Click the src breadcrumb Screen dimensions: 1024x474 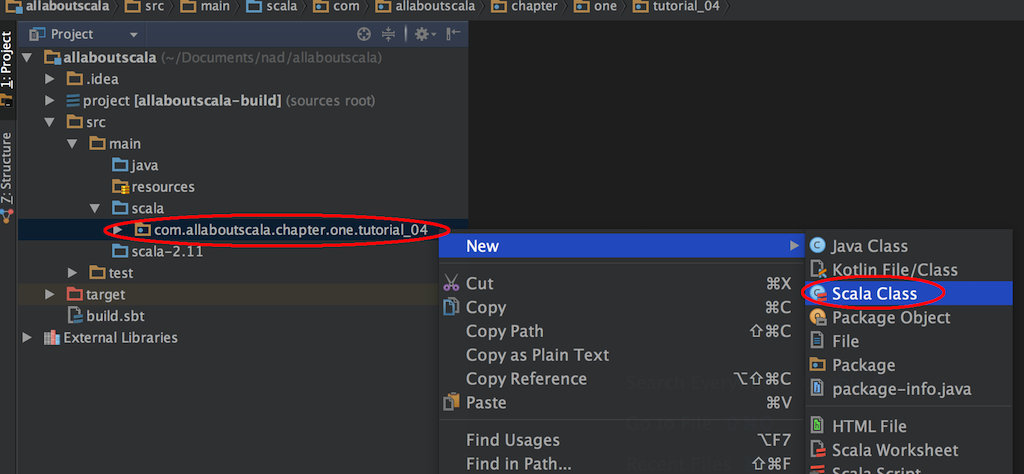pos(144,7)
